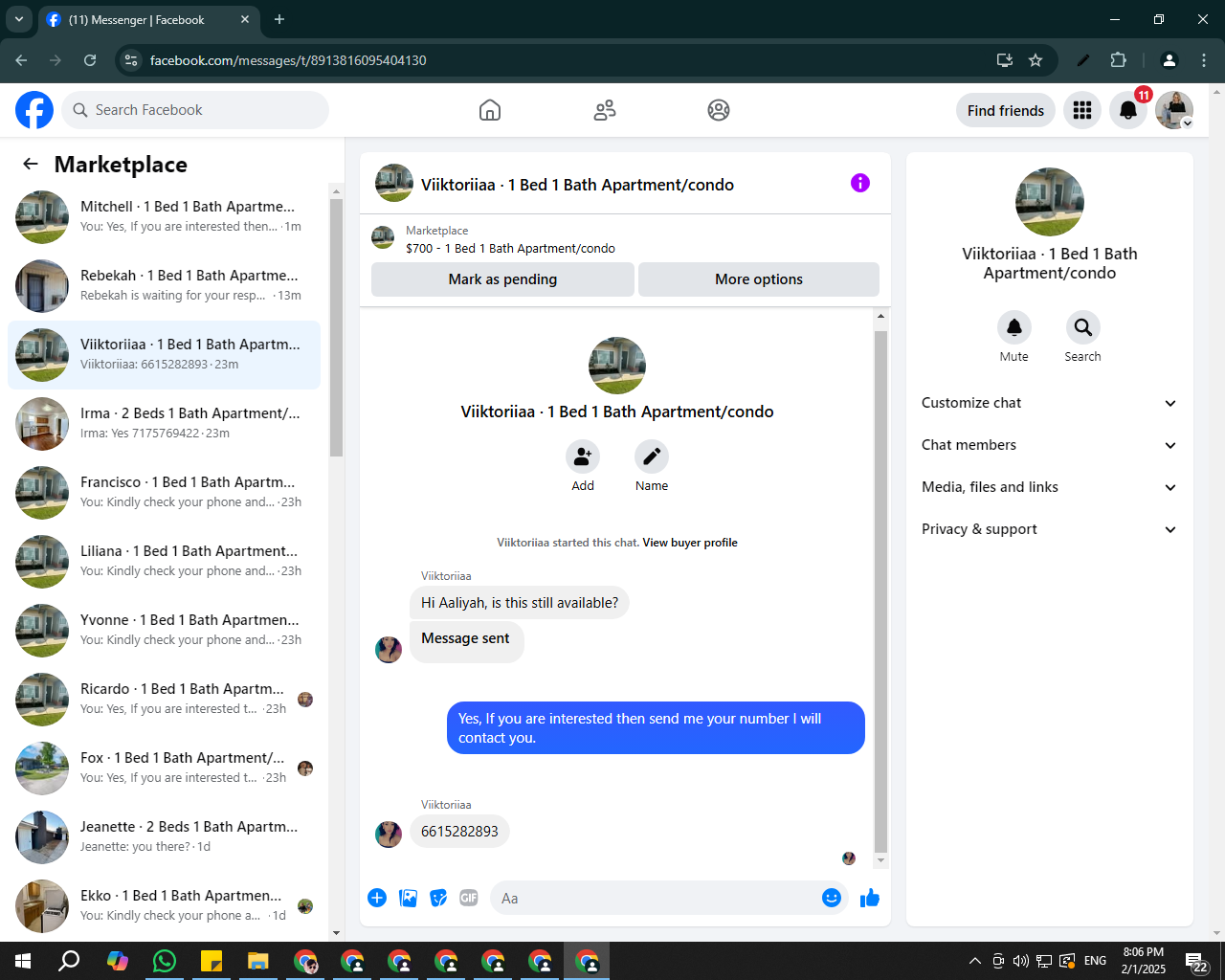The image size is (1225, 980).
Task: Expand Chat members section
Action: 1050,445
